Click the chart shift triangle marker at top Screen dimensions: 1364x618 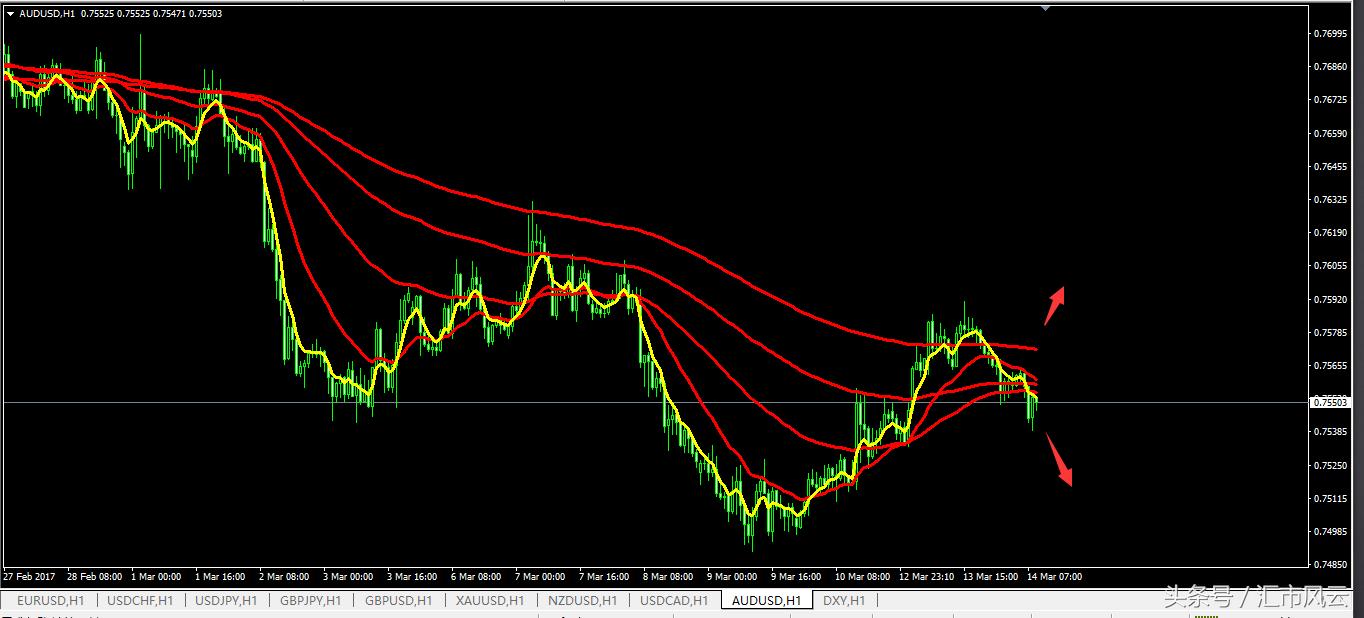click(1045, 8)
